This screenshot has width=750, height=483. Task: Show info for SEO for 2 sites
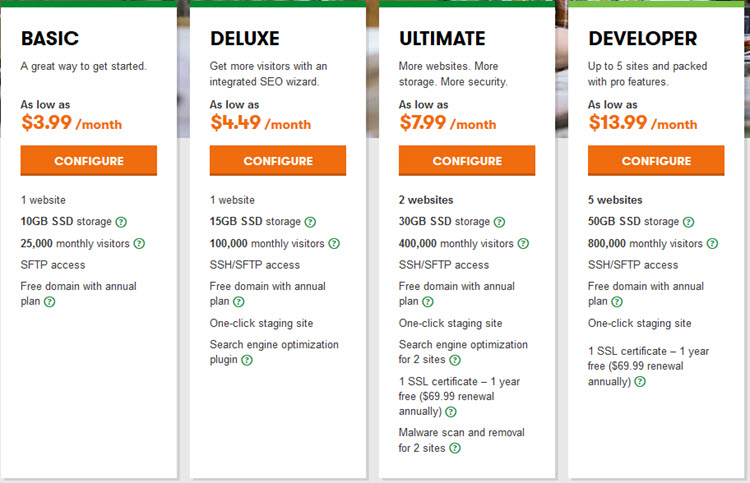click(x=455, y=360)
